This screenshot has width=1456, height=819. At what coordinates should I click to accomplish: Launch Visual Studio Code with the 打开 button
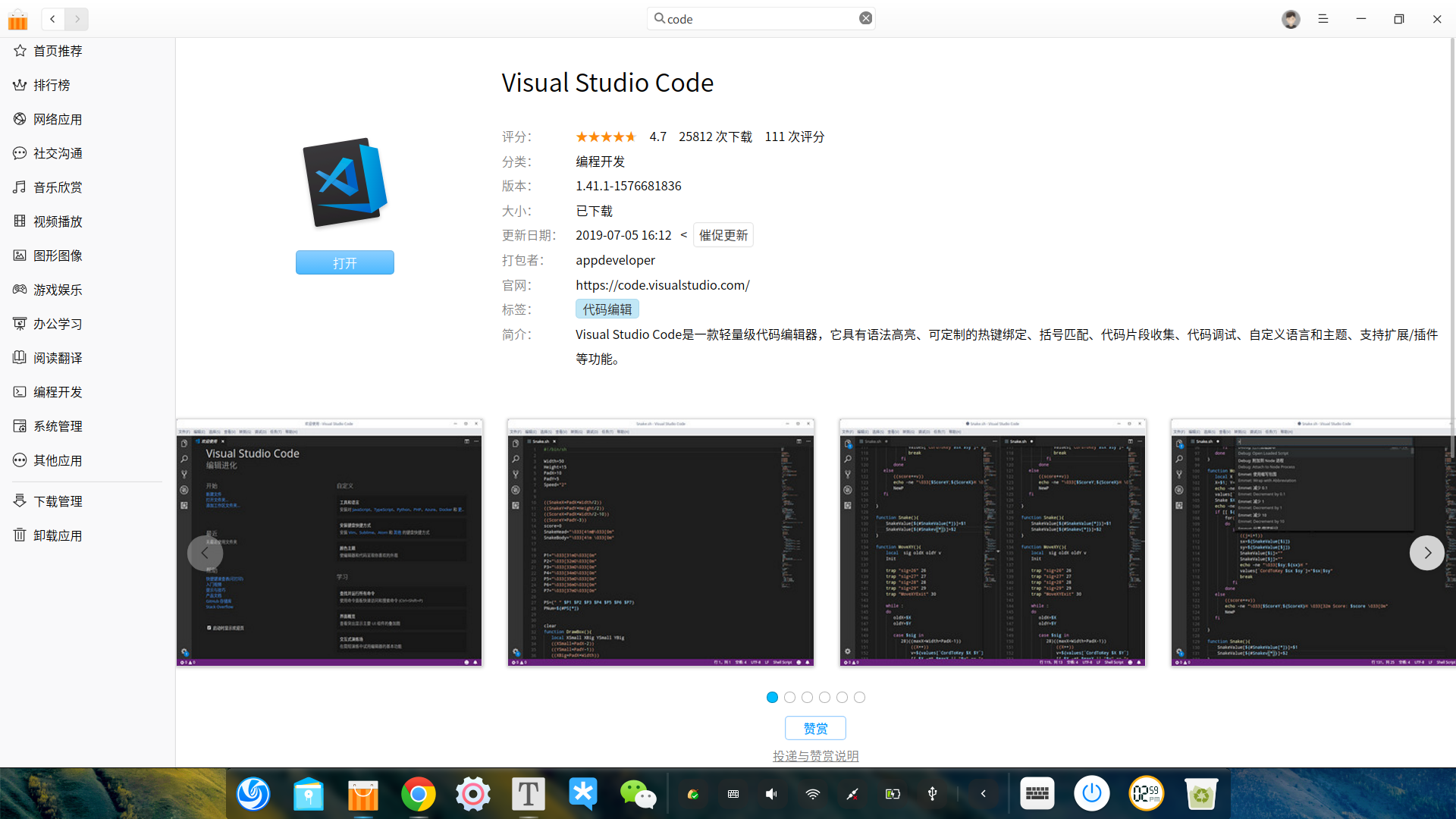(344, 262)
